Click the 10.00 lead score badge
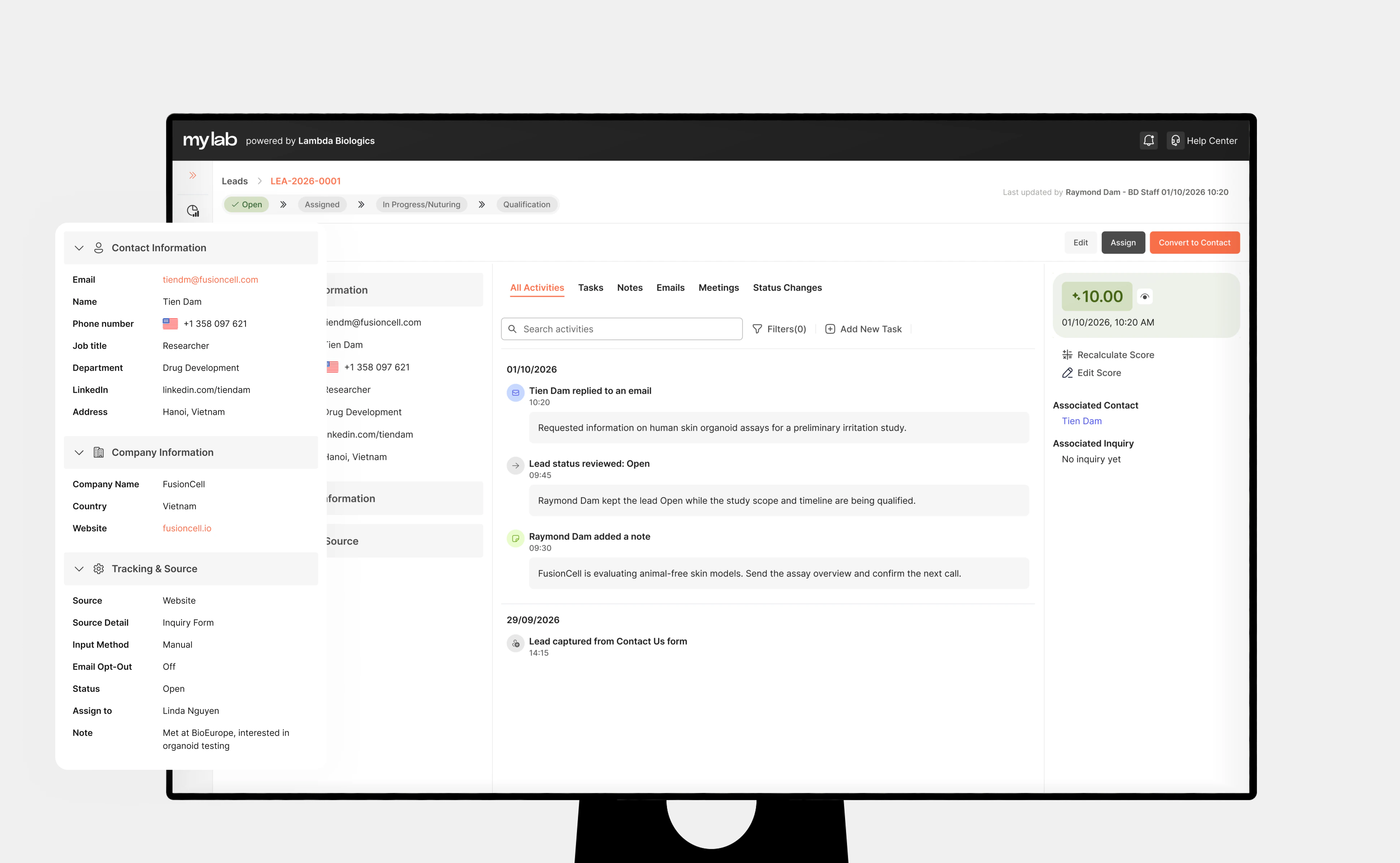Image resolution: width=1400 pixels, height=863 pixels. tap(1096, 296)
